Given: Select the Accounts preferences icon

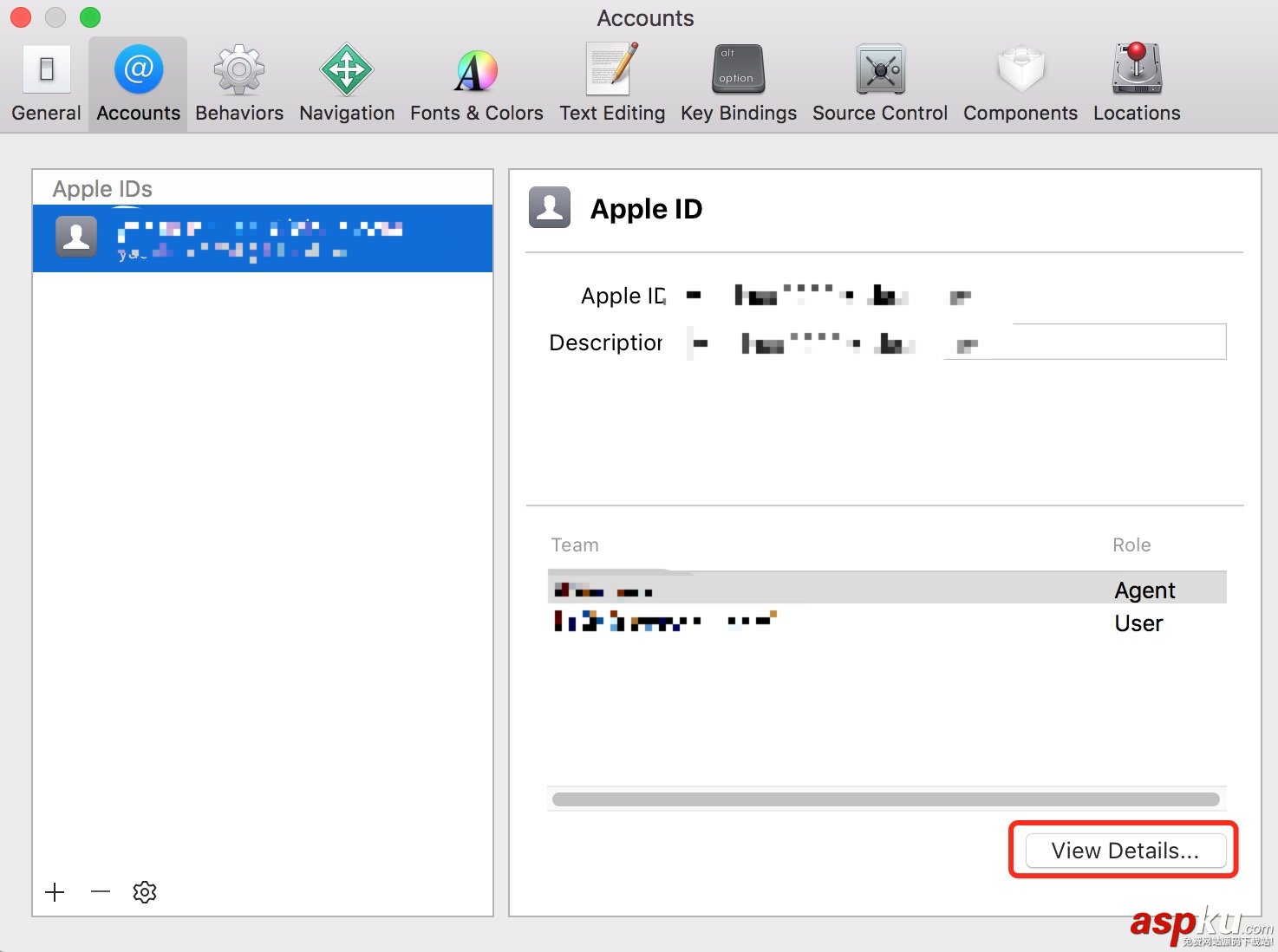Looking at the screenshot, I should click(x=137, y=82).
